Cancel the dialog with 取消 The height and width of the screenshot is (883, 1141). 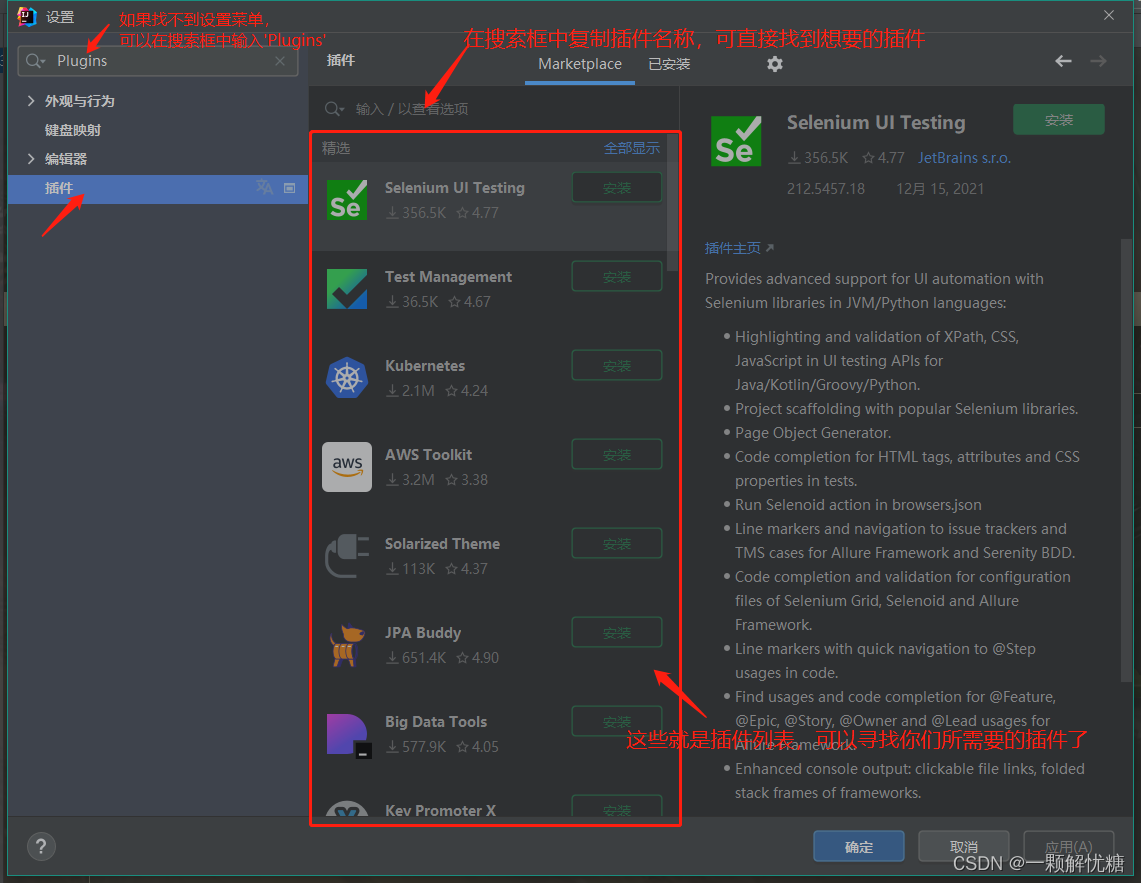coord(963,847)
